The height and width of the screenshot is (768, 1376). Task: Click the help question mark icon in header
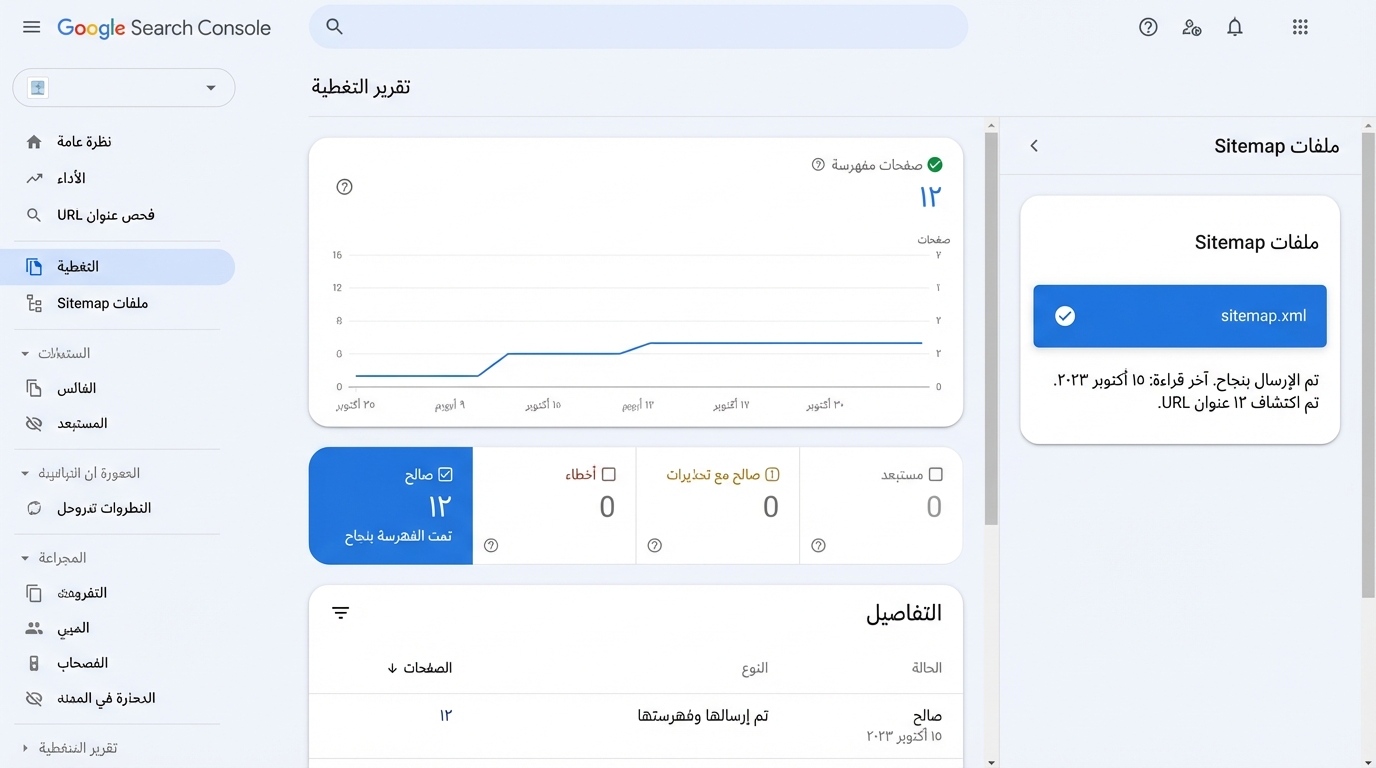point(1148,27)
